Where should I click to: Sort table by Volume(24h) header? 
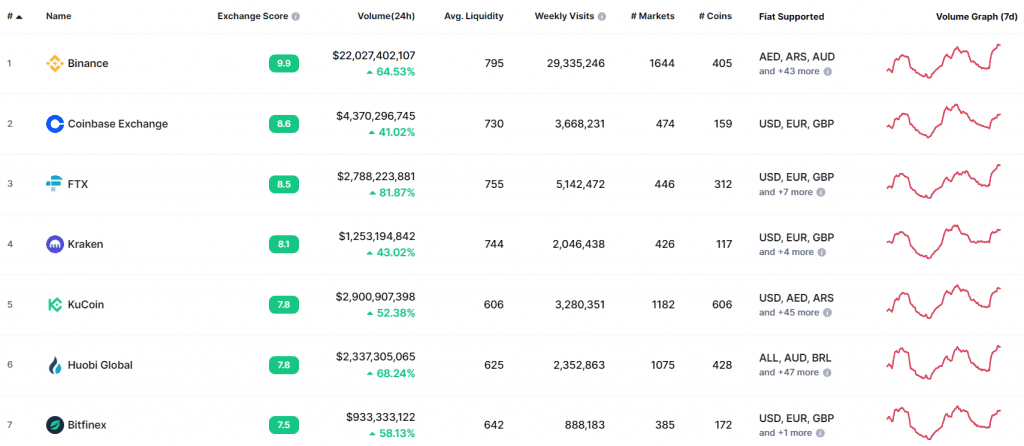point(386,16)
